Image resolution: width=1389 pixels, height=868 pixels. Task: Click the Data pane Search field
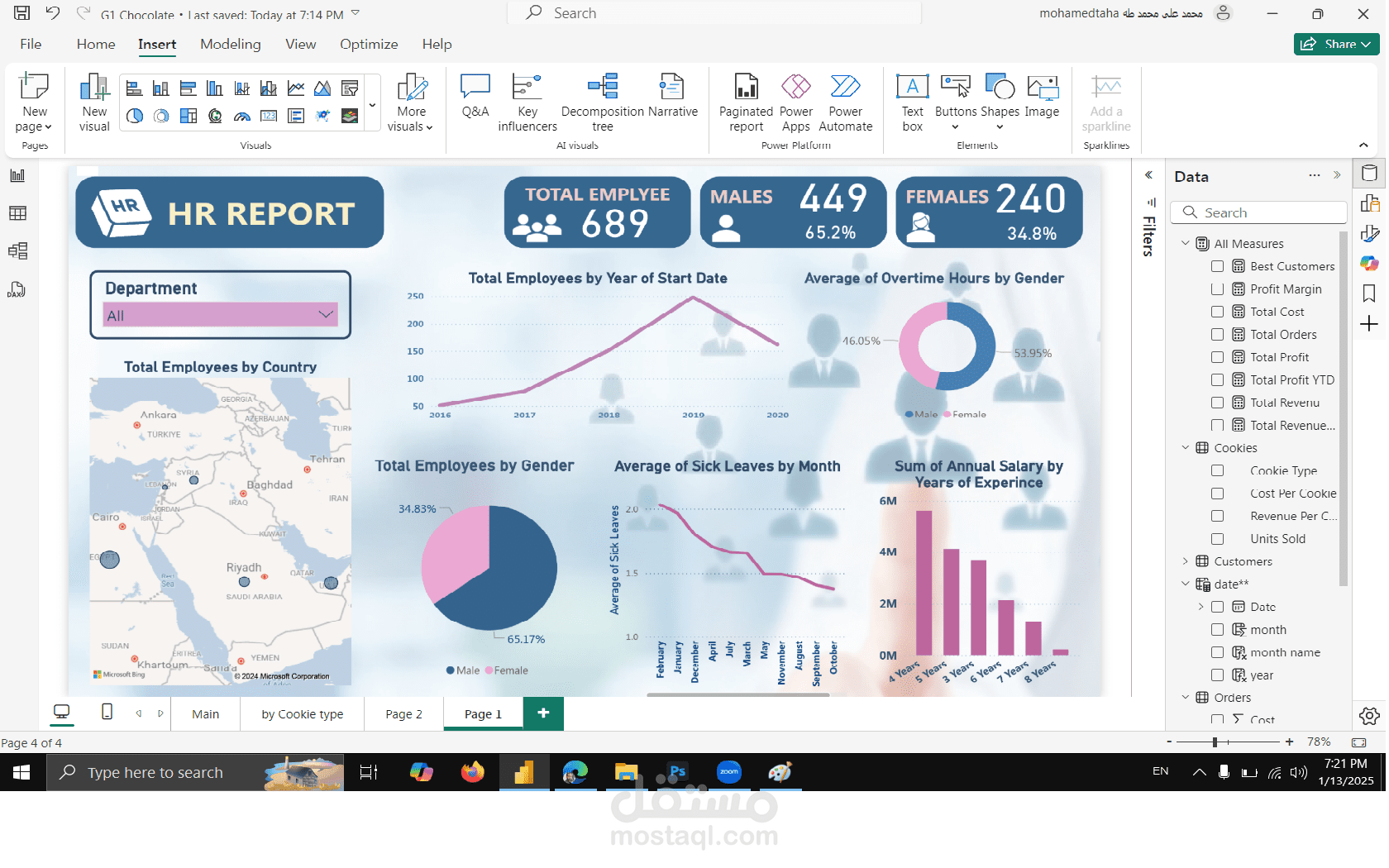tap(1259, 212)
